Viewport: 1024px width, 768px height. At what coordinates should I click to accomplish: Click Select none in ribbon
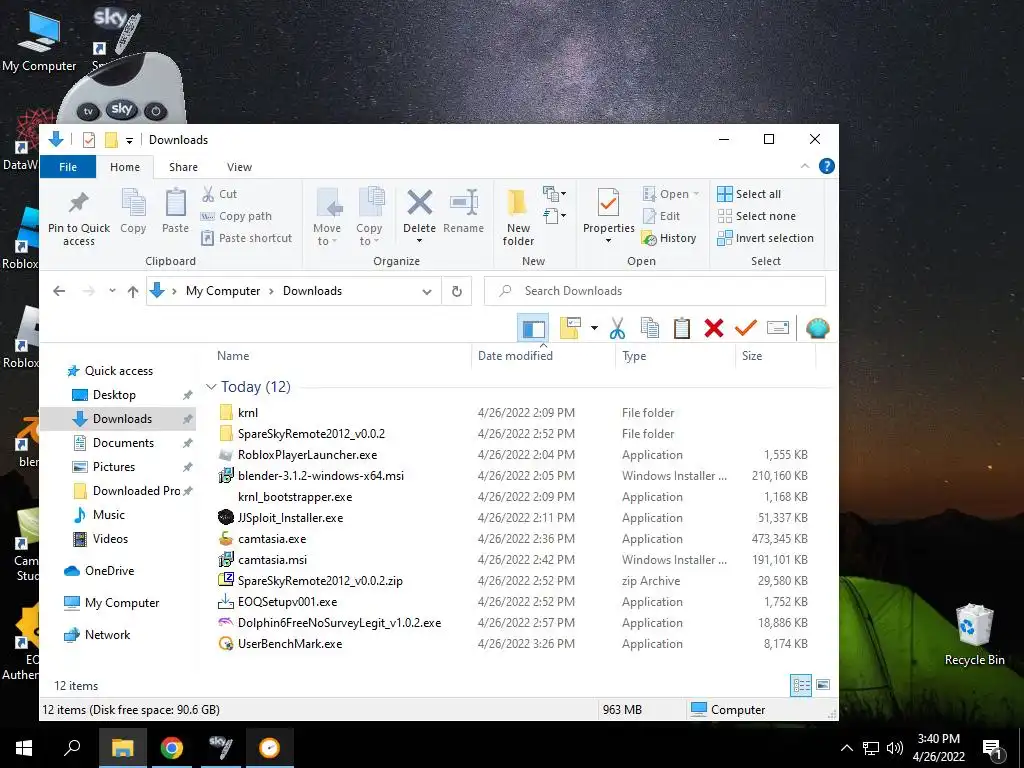point(756,216)
